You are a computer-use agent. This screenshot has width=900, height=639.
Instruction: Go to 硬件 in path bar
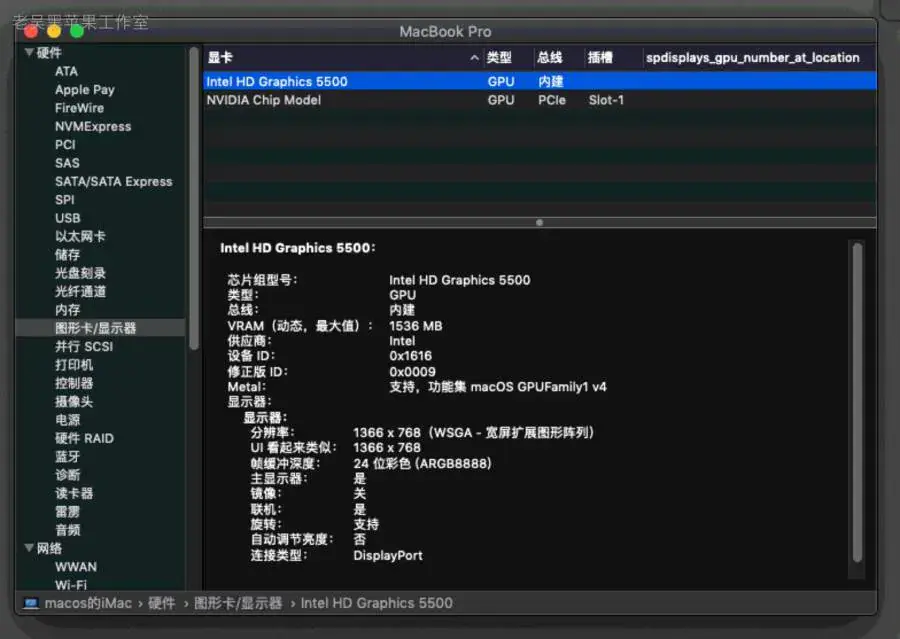[x=161, y=603]
